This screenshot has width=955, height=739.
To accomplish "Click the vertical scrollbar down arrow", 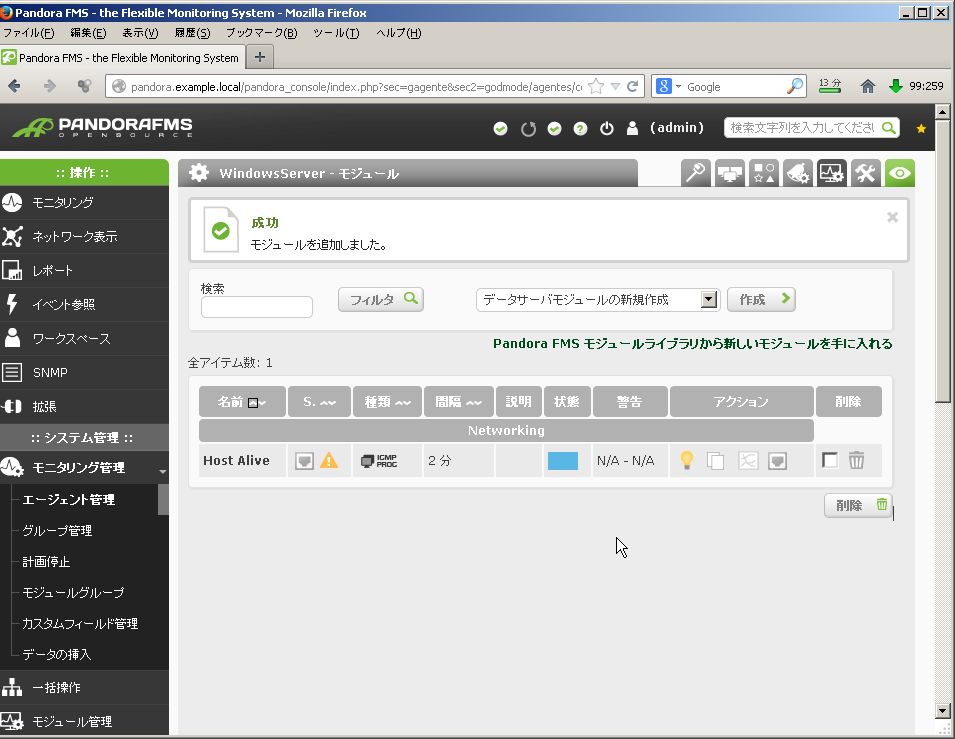I will pyautogui.click(x=942, y=710).
